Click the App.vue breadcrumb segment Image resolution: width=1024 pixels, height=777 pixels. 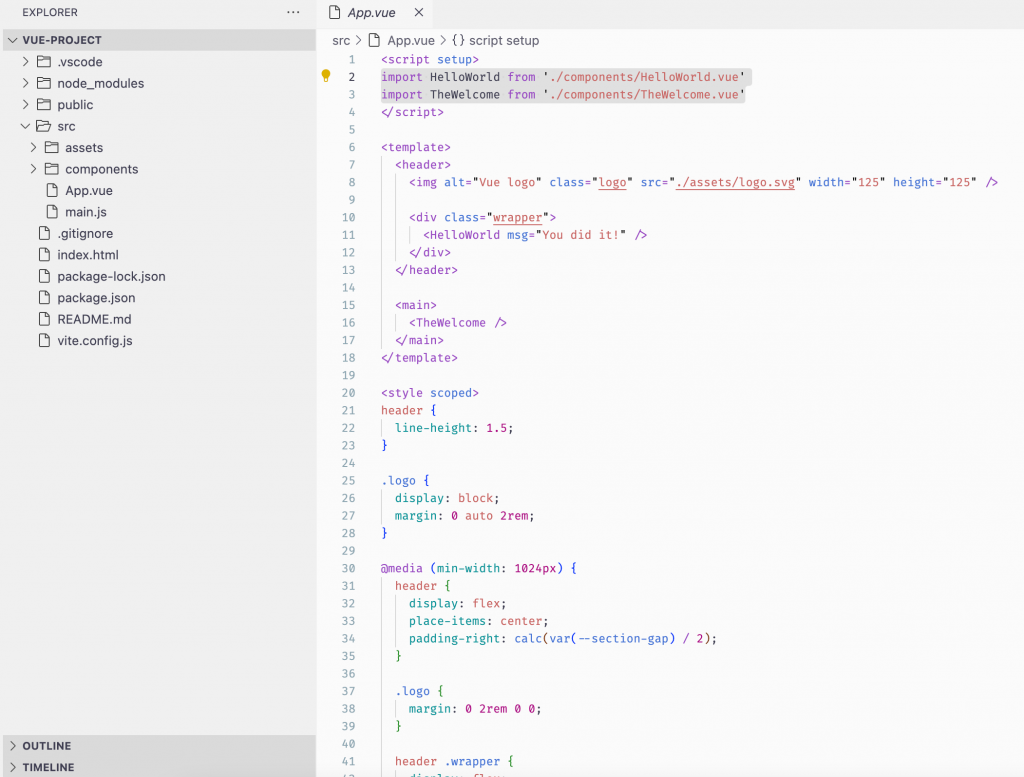pos(411,40)
